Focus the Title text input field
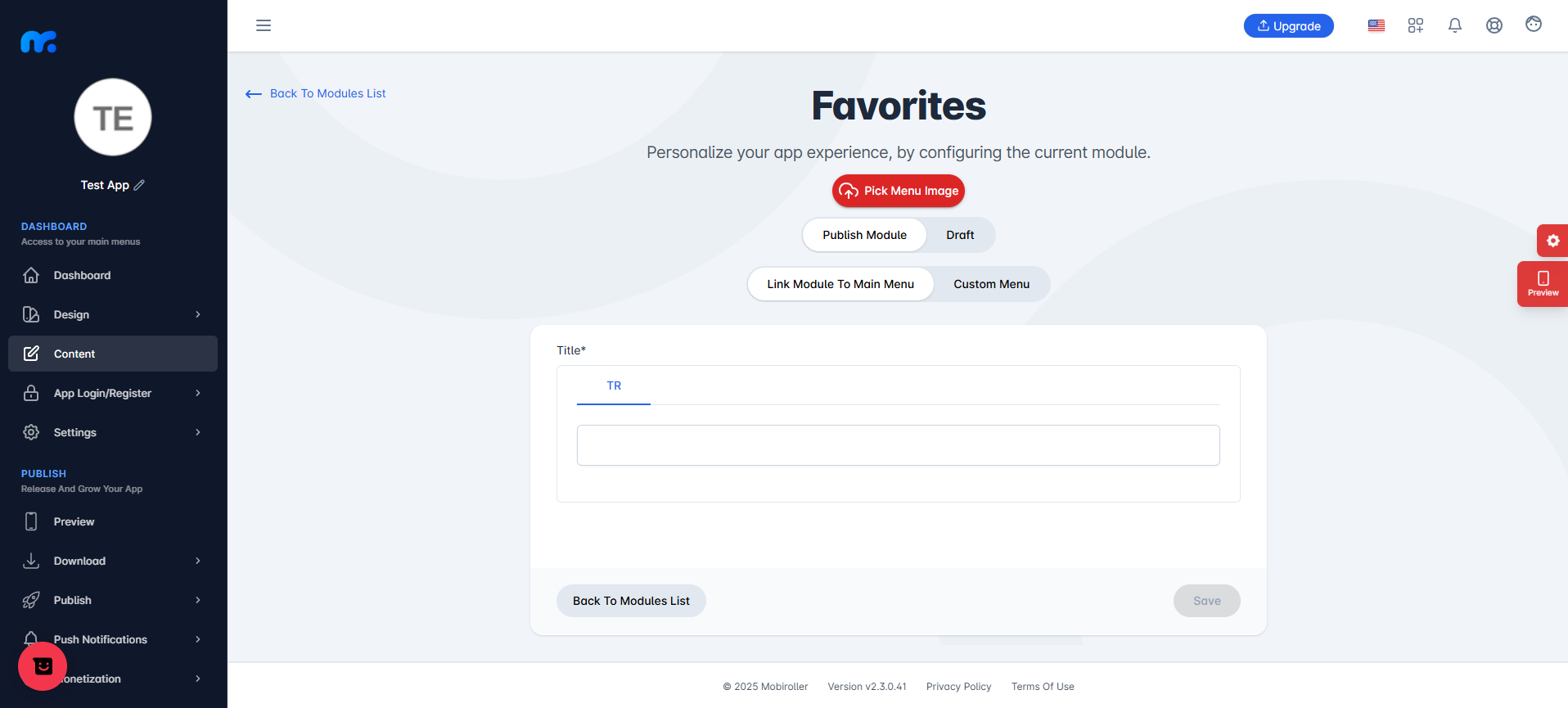 point(899,445)
